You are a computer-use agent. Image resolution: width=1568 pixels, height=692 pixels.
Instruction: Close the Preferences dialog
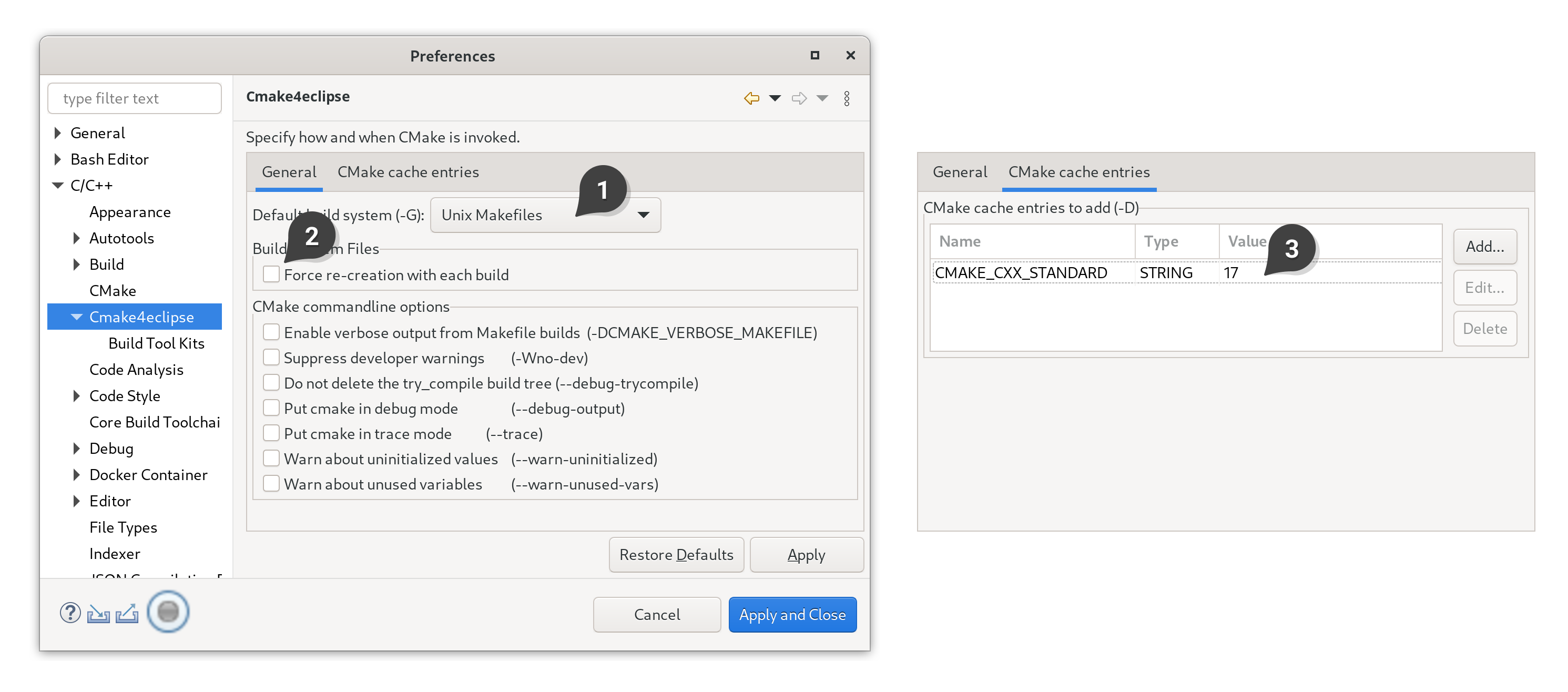[850, 55]
